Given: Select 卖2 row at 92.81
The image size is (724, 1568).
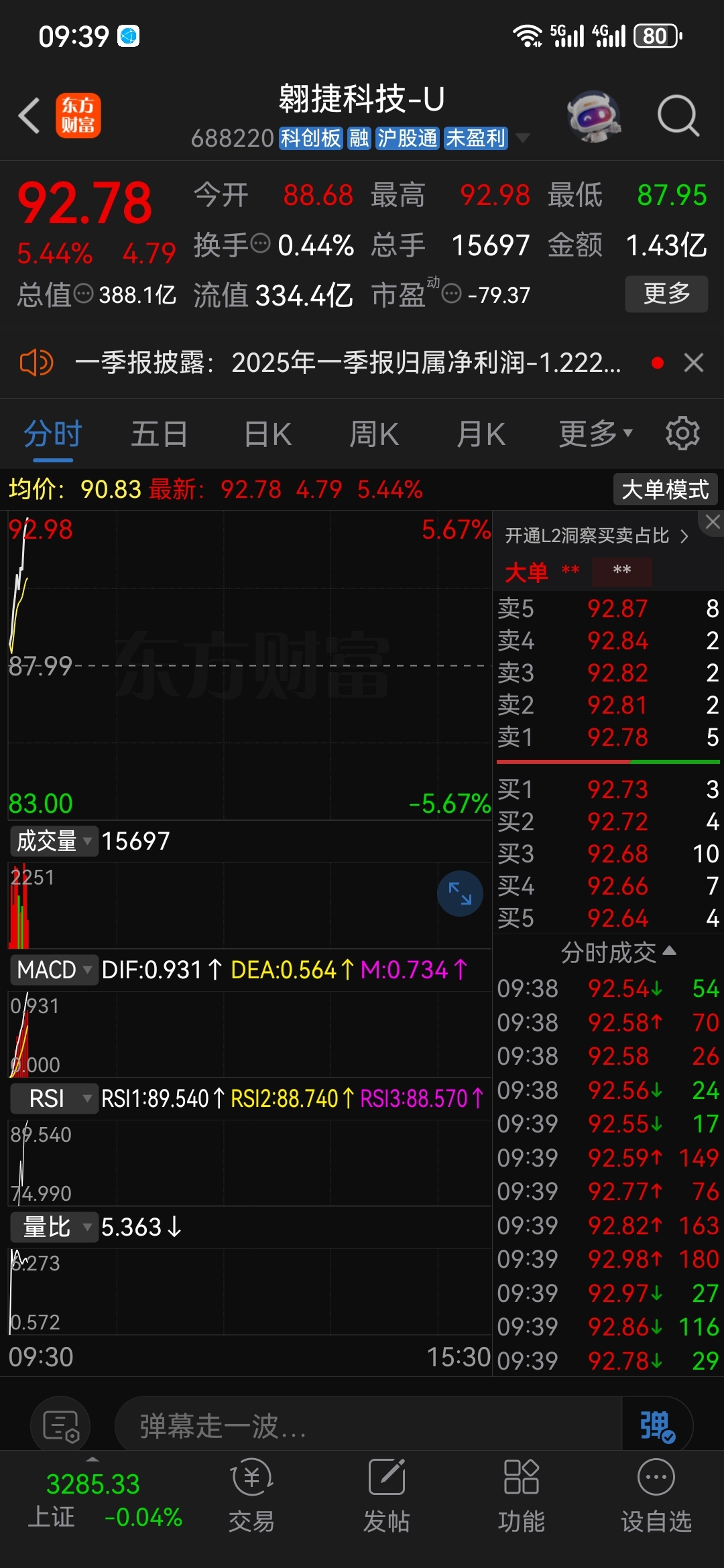Looking at the screenshot, I should [x=608, y=705].
